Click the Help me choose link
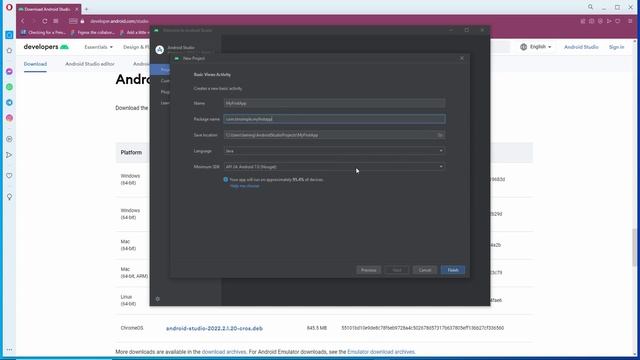 click(x=244, y=186)
